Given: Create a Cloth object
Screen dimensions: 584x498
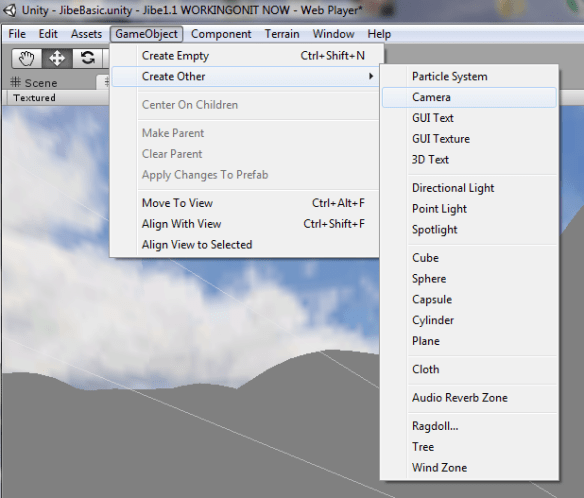Looking at the screenshot, I should 469,369.
